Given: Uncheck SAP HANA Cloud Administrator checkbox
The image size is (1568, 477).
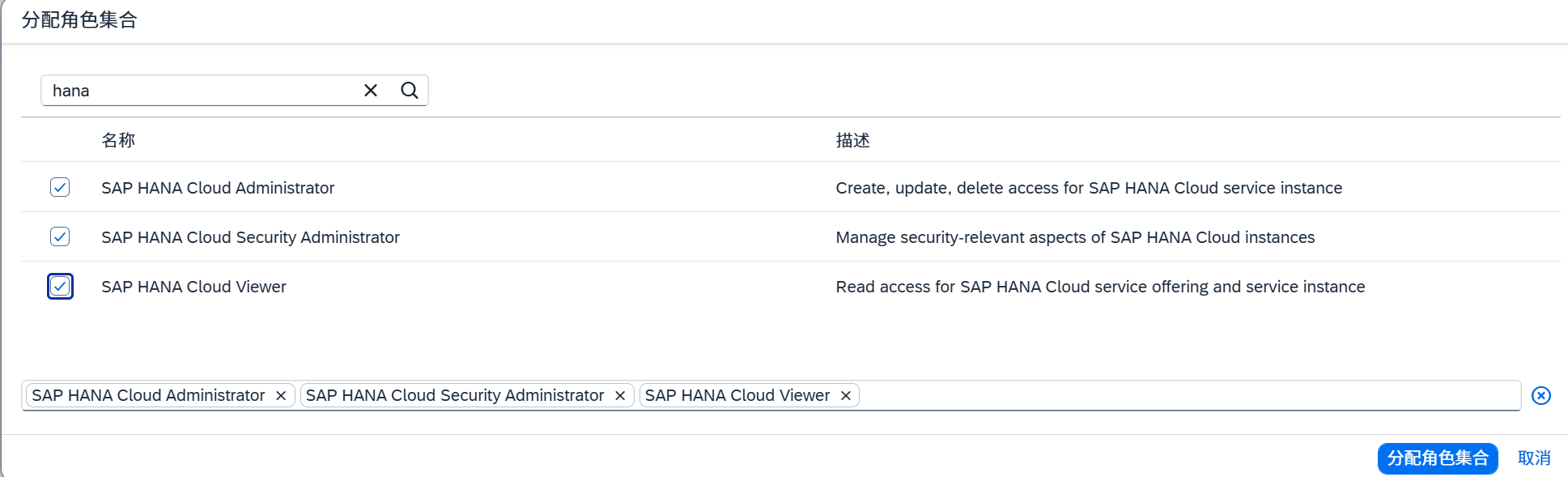Looking at the screenshot, I should click(60, 187).
